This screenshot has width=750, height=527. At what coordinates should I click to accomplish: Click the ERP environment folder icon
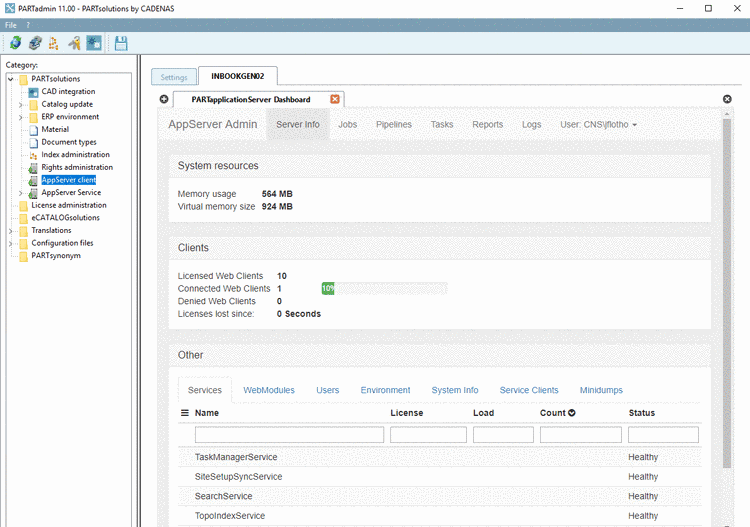pyautogui.click(x=33, y=117)
